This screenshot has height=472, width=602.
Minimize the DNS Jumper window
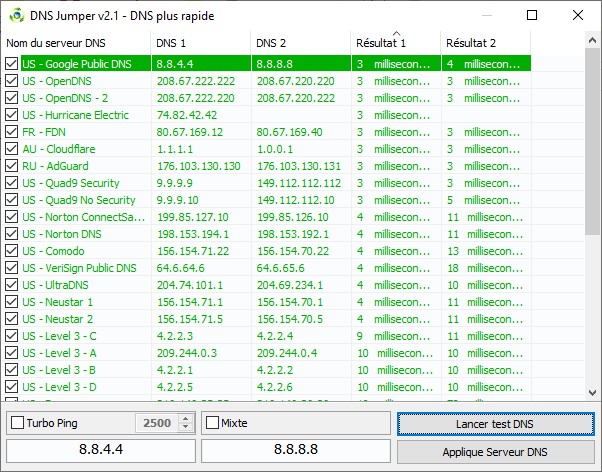tap(484, 15)
